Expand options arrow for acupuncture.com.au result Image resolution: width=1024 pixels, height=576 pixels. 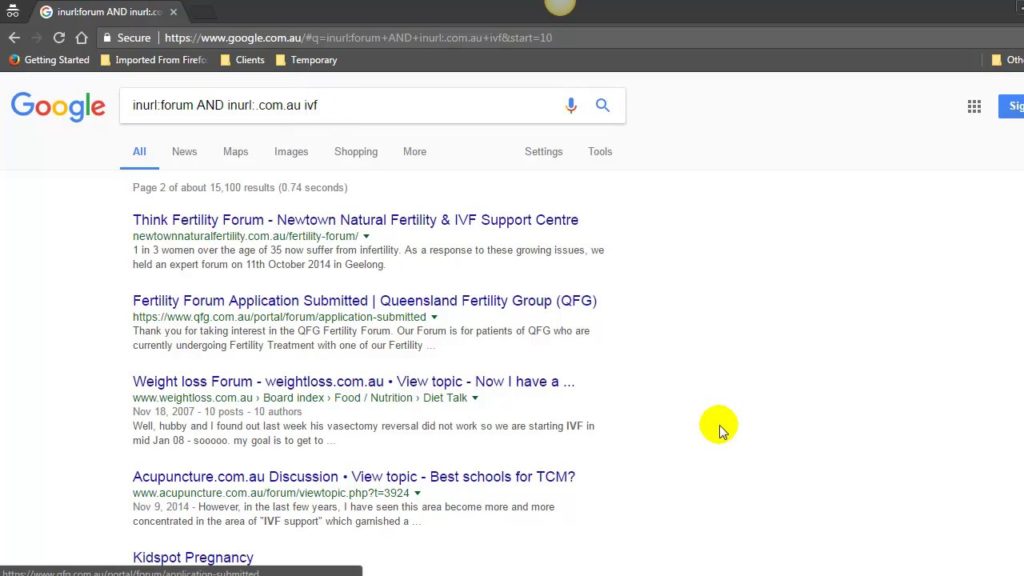tap(417, 494)
